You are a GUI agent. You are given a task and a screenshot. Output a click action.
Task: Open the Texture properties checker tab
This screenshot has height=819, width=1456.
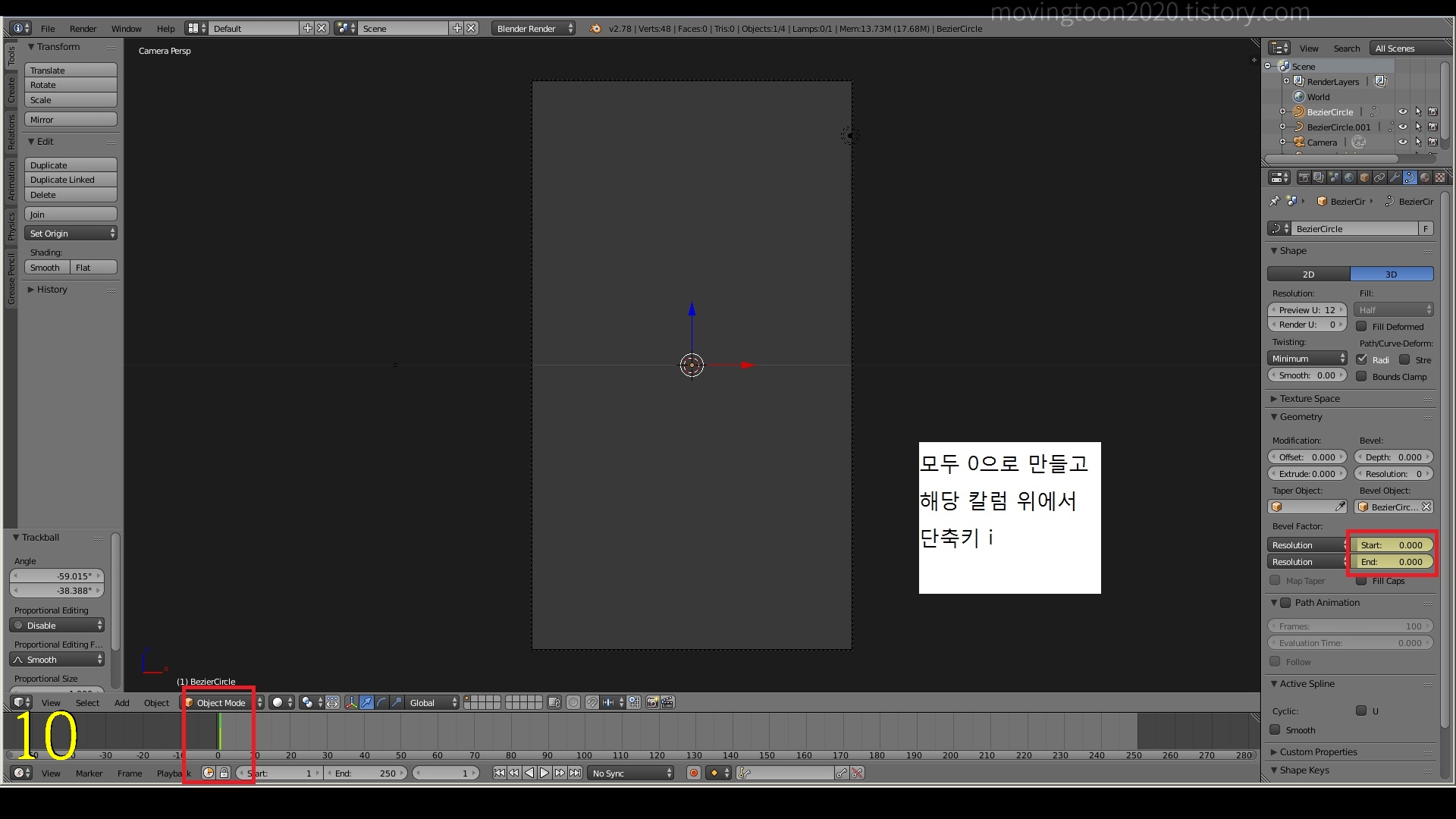tap(1440, 177)
